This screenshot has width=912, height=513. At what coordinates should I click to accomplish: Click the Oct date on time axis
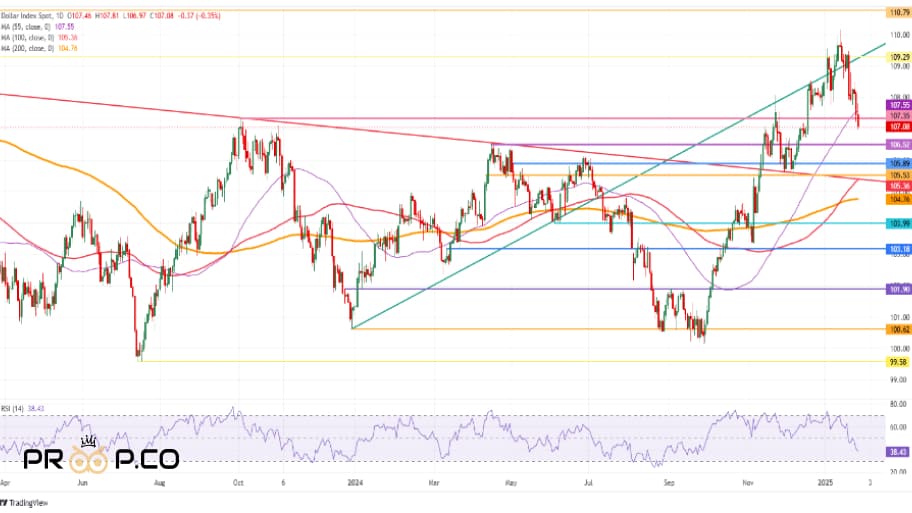click(237, 483)
